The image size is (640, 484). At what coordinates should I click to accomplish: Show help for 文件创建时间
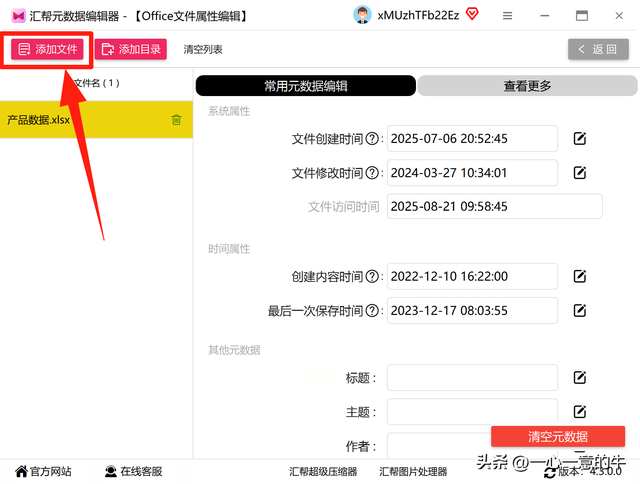click(372, 139)
